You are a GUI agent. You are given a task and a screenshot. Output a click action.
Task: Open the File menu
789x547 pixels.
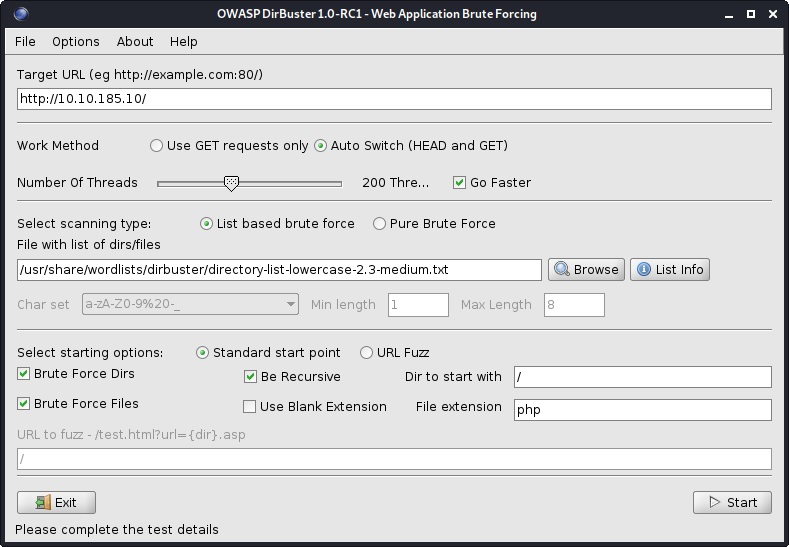pos(25,42)
